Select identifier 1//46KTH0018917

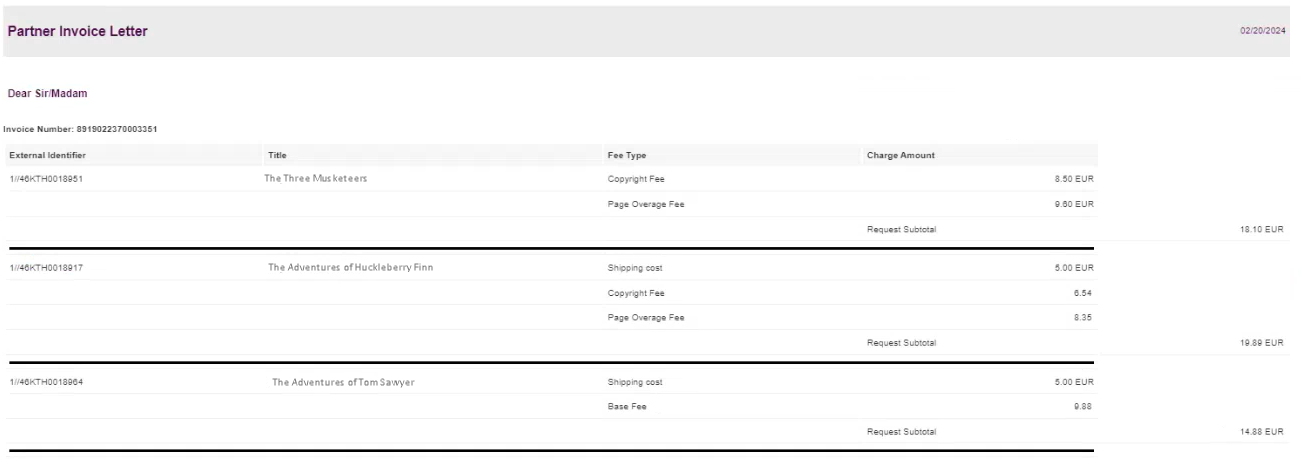[x=47, y=267]
